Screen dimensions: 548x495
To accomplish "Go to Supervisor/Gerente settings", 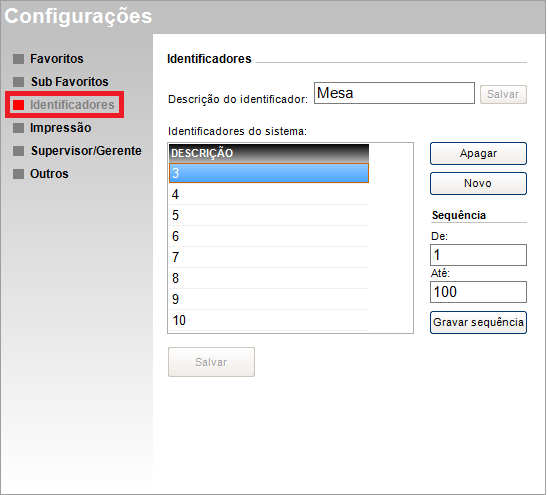I will click(x=86, y=151).
